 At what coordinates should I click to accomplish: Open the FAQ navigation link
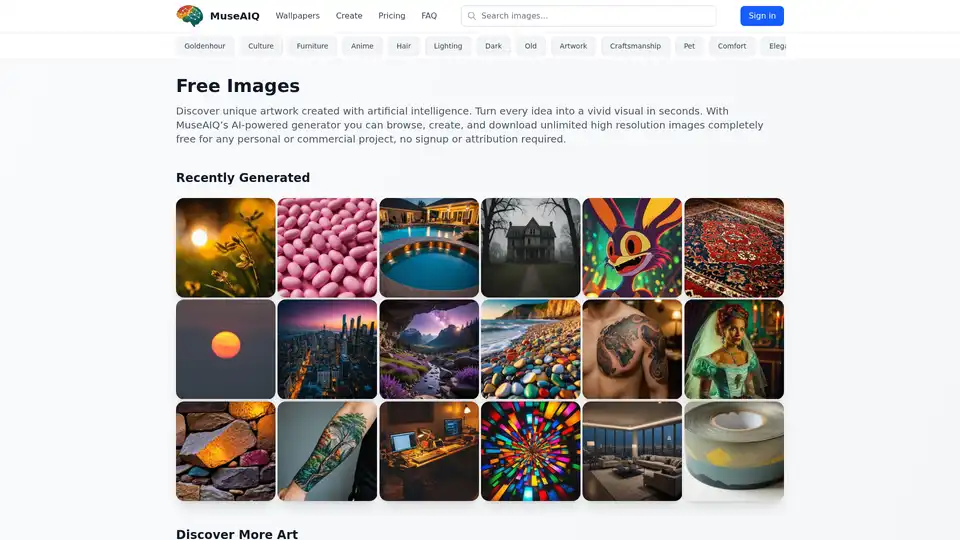pos(429,16)
